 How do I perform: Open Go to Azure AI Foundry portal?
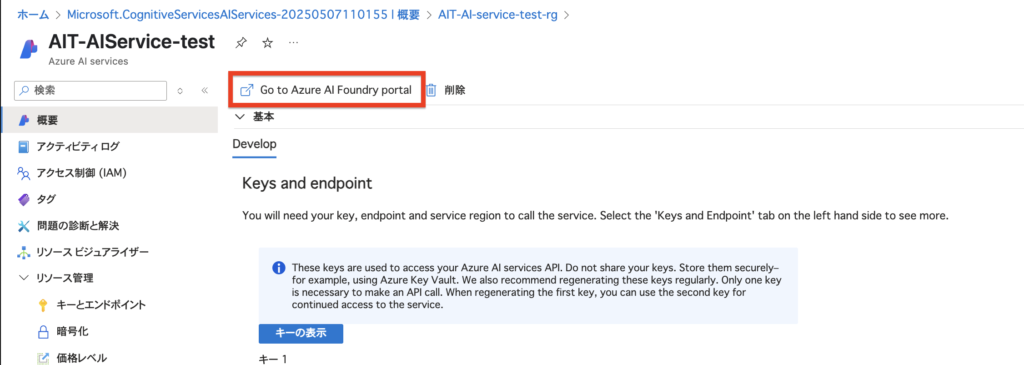(327, 90)
